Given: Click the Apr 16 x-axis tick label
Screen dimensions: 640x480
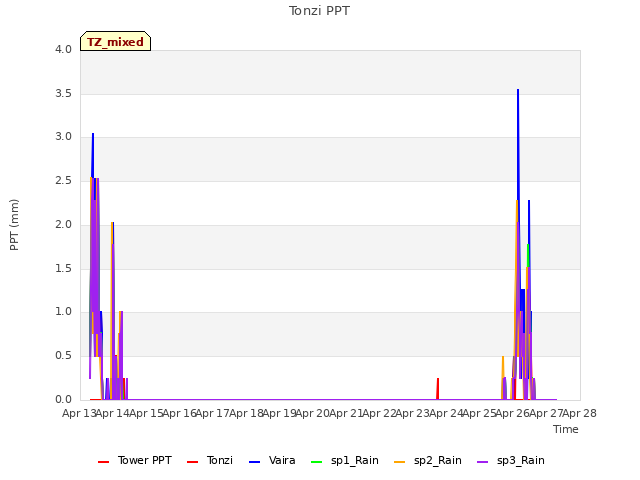Looking at the screenshot, I should pos(180,413).
